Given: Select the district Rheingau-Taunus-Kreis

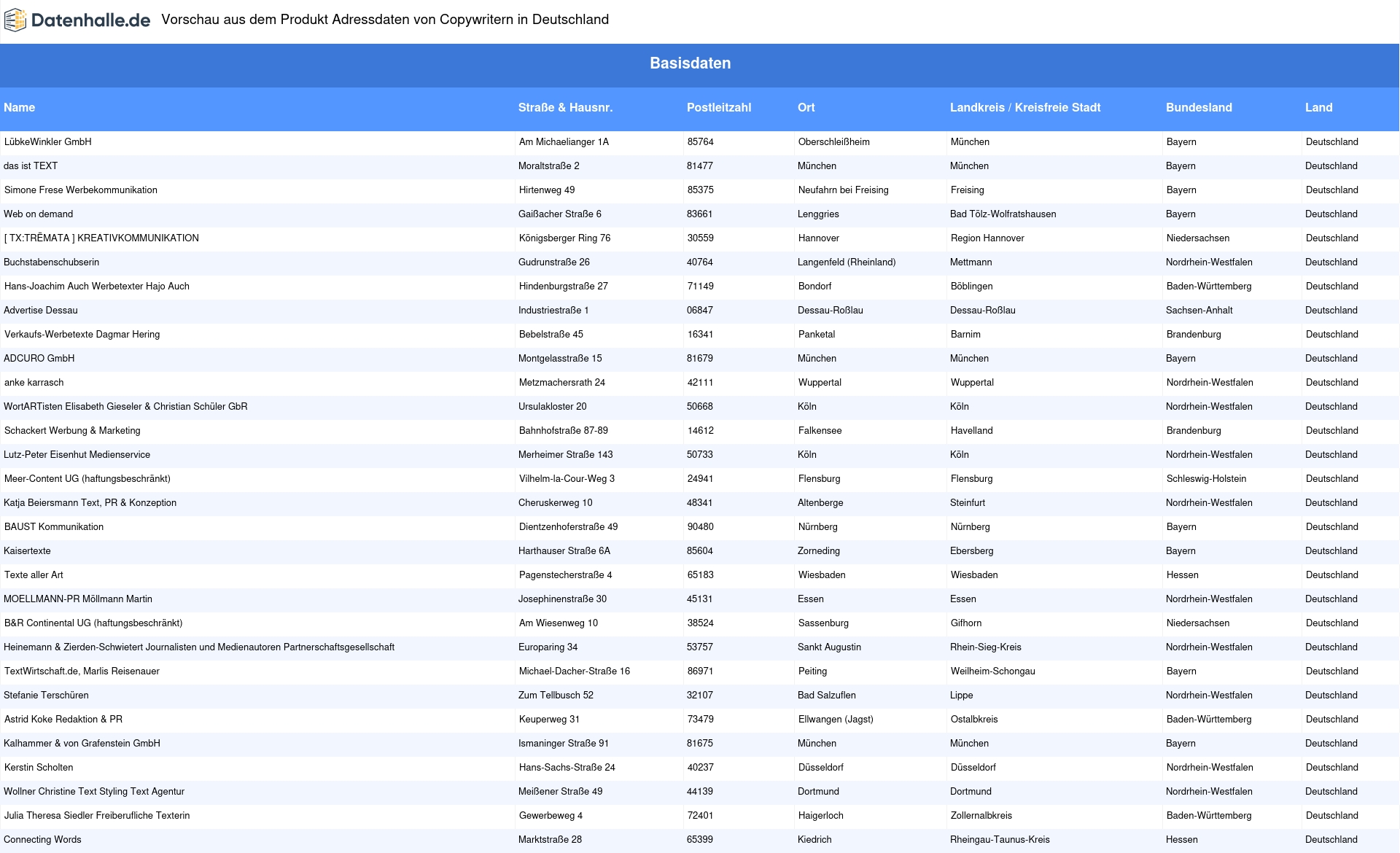Looking at the screenshot, I should (x=1000, y=840).
